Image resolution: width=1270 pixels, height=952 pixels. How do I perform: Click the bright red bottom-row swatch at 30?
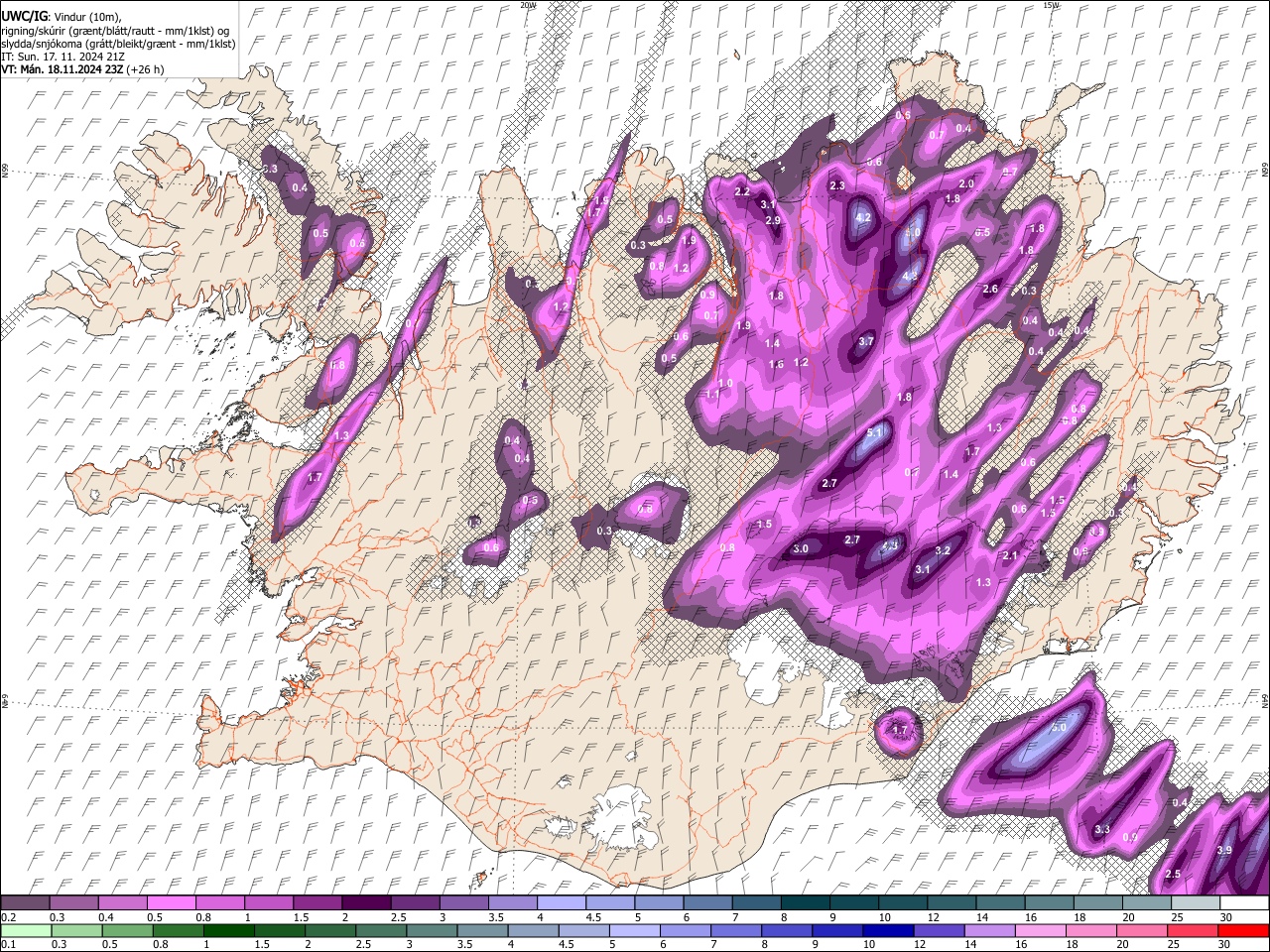pyautogui.click(x=1242, y=930)
